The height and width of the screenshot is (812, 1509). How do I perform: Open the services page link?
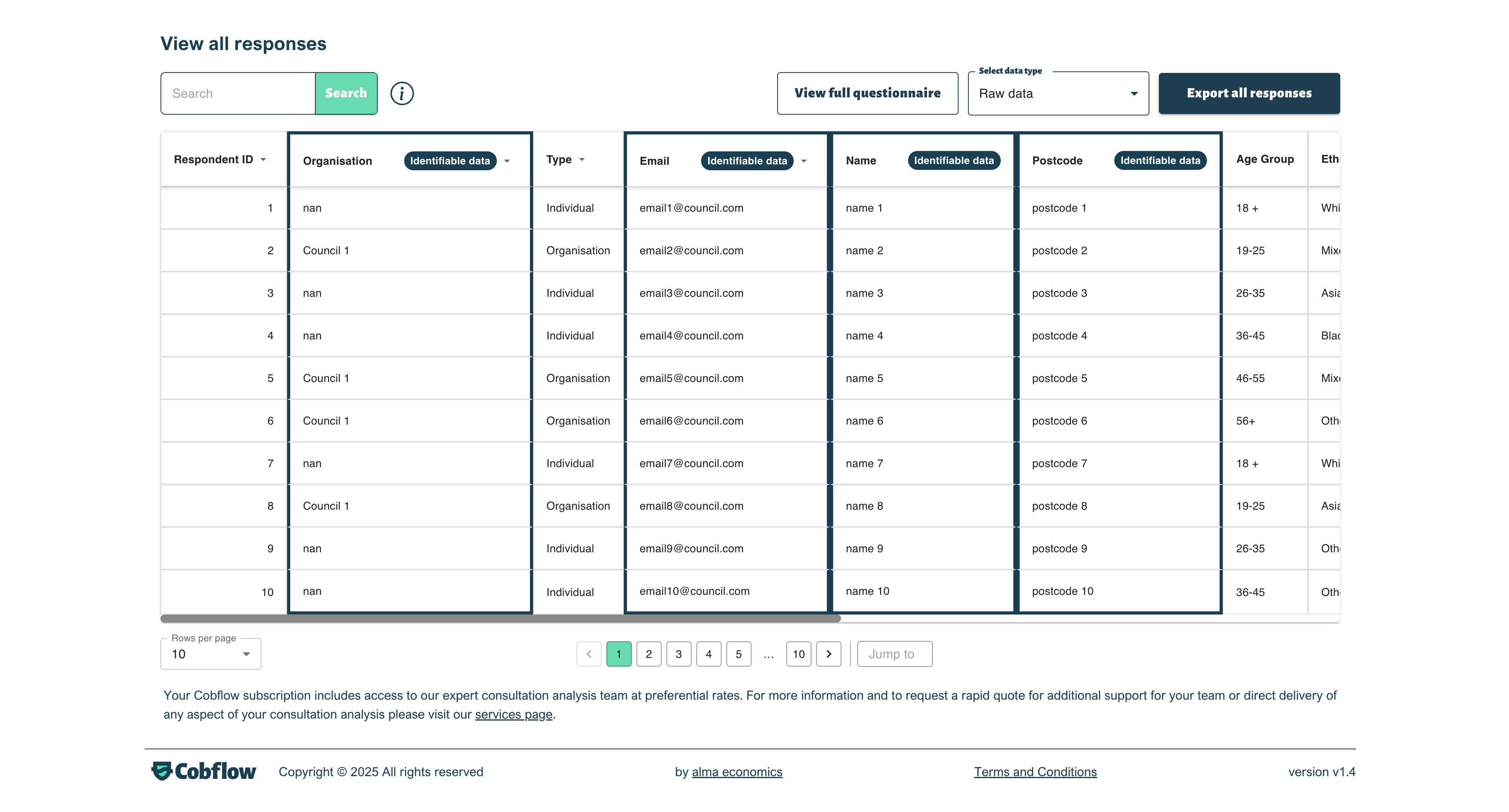pos(513,714)
